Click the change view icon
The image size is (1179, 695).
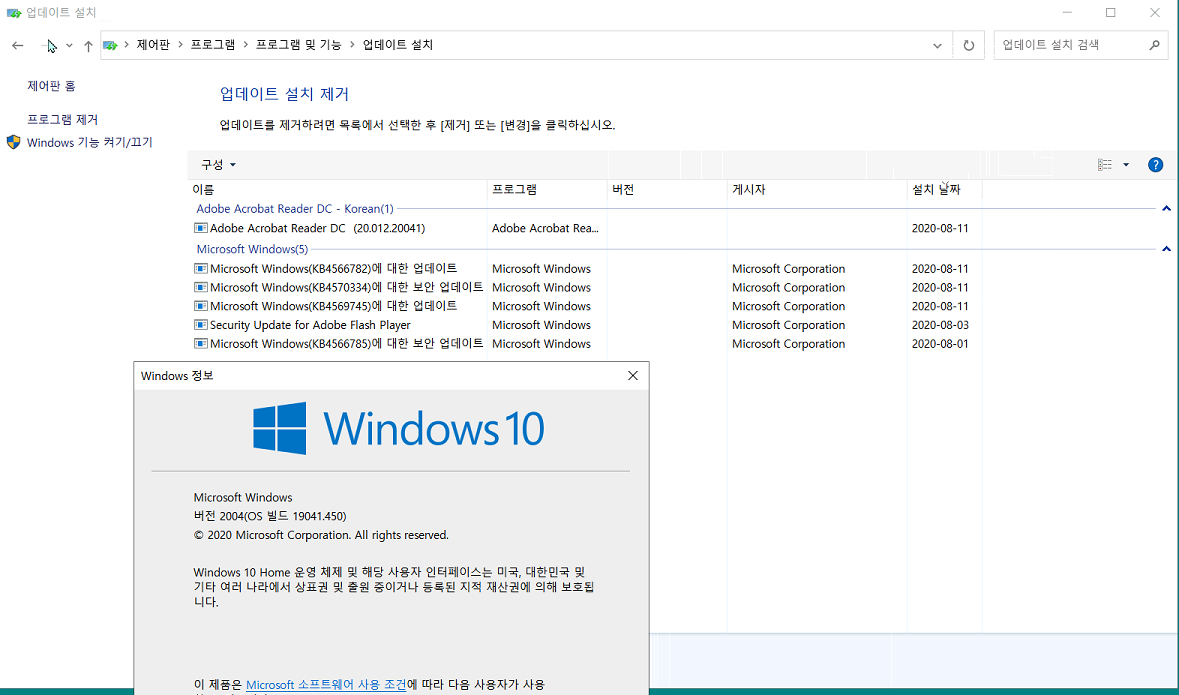[1105, 165]
